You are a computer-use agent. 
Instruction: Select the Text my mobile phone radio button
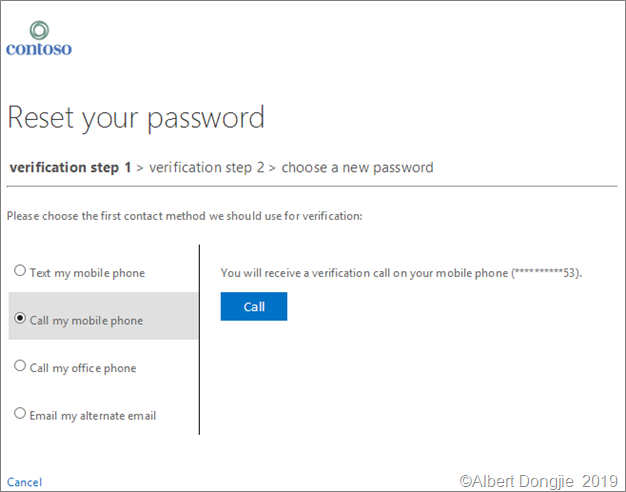pos(20,271)
